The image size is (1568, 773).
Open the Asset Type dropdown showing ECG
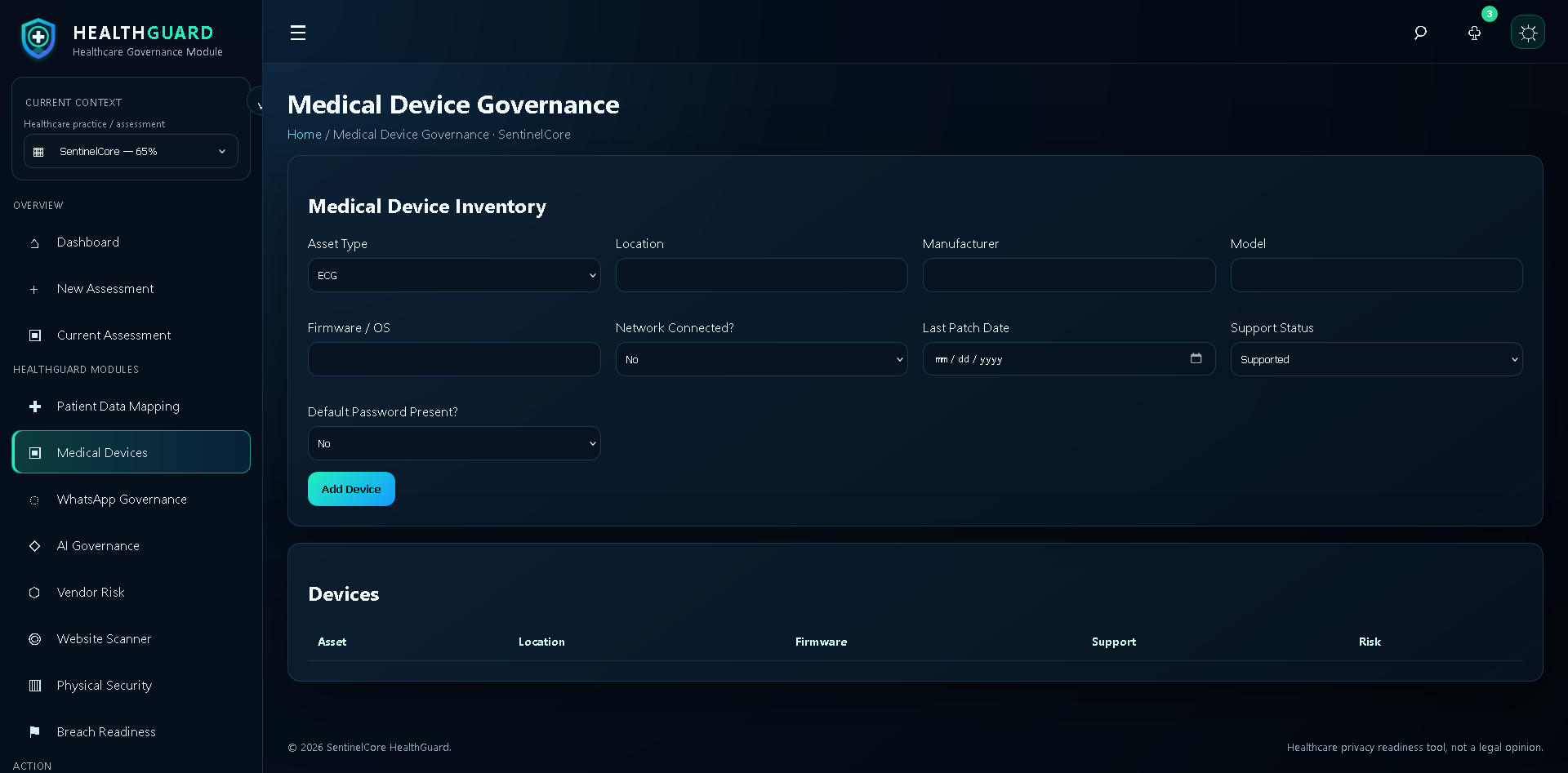click(454, 275)
